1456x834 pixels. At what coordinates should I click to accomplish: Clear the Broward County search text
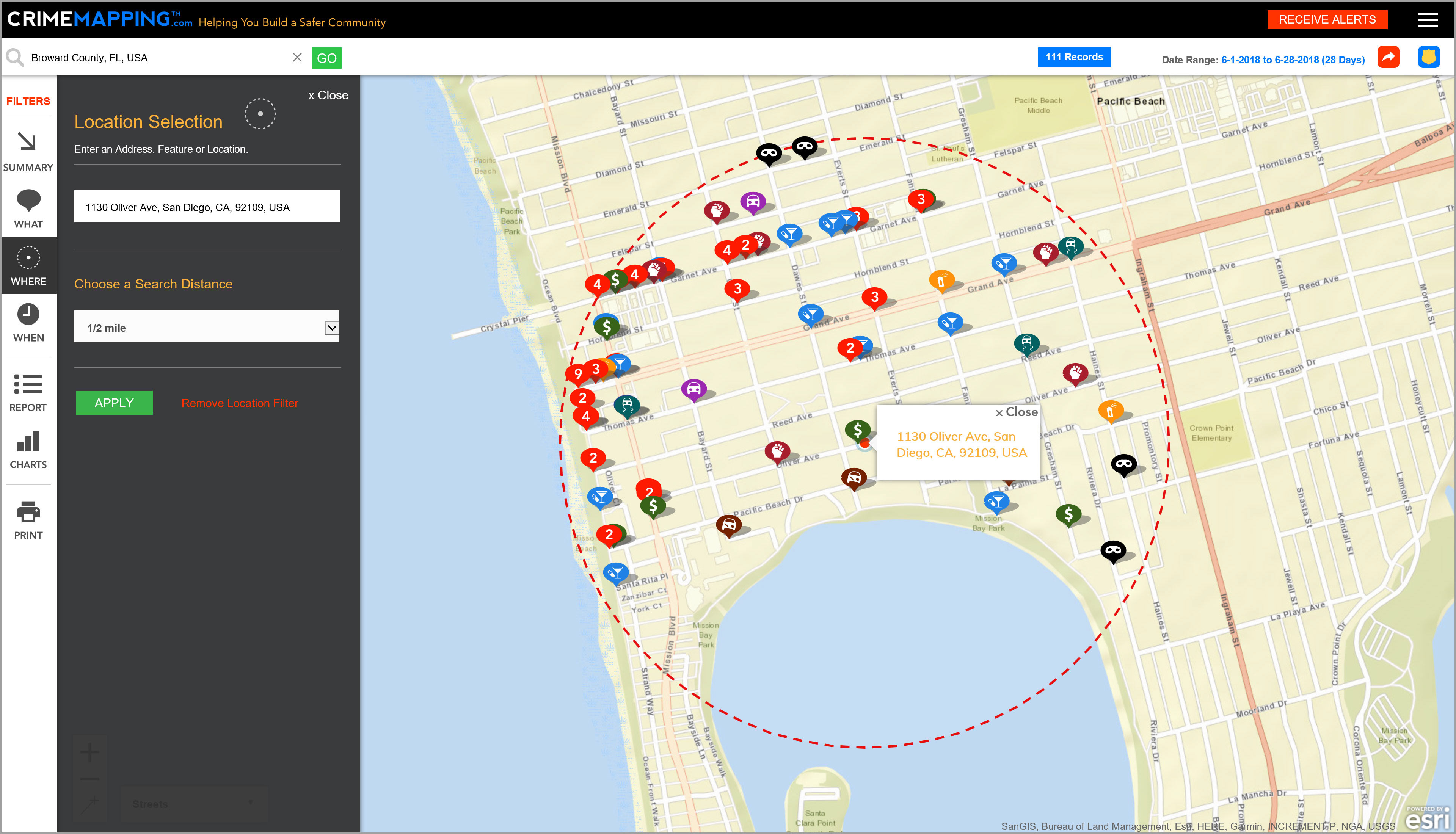[x=297, y=57]
